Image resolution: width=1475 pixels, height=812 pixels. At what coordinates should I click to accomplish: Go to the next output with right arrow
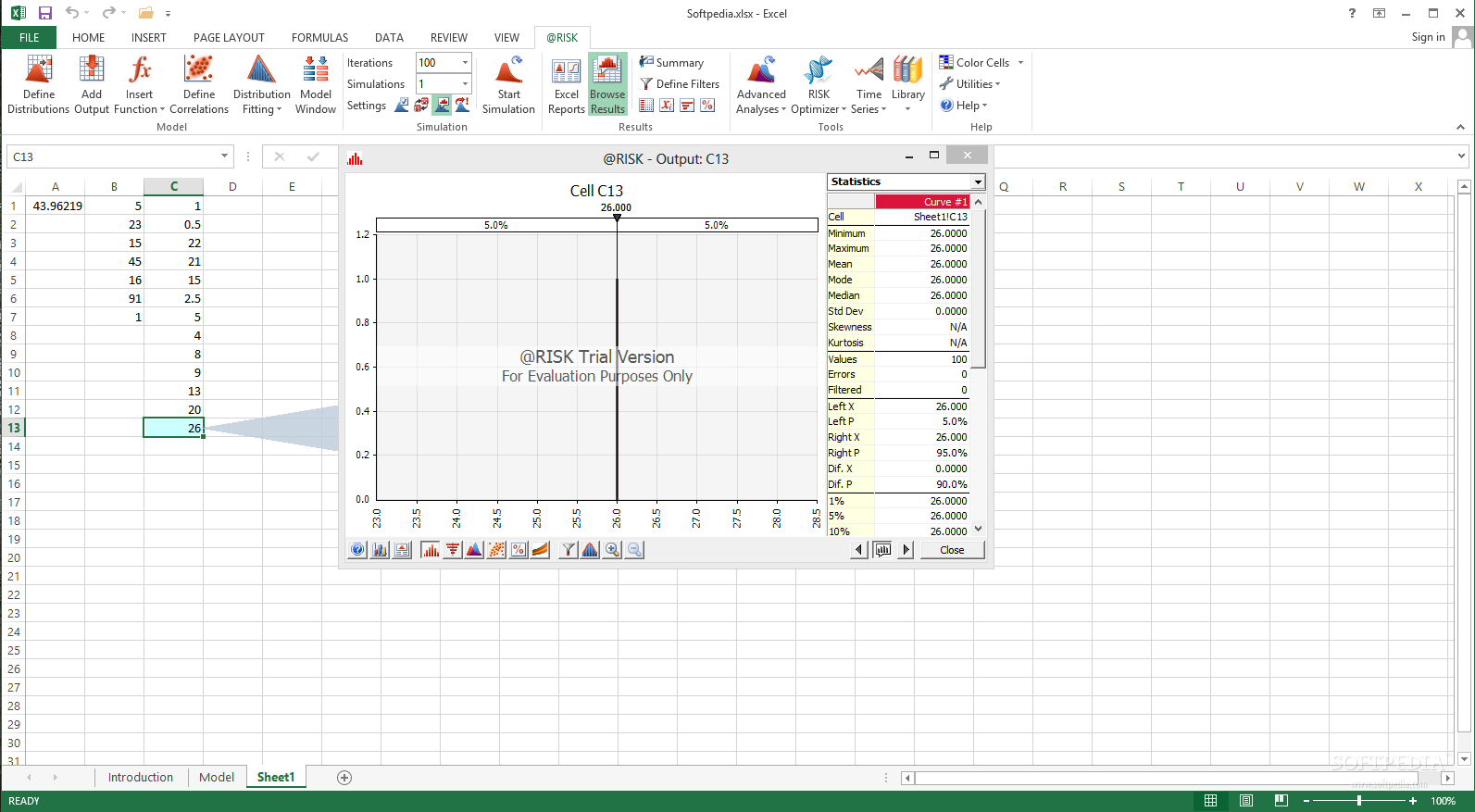pos(906,550)
